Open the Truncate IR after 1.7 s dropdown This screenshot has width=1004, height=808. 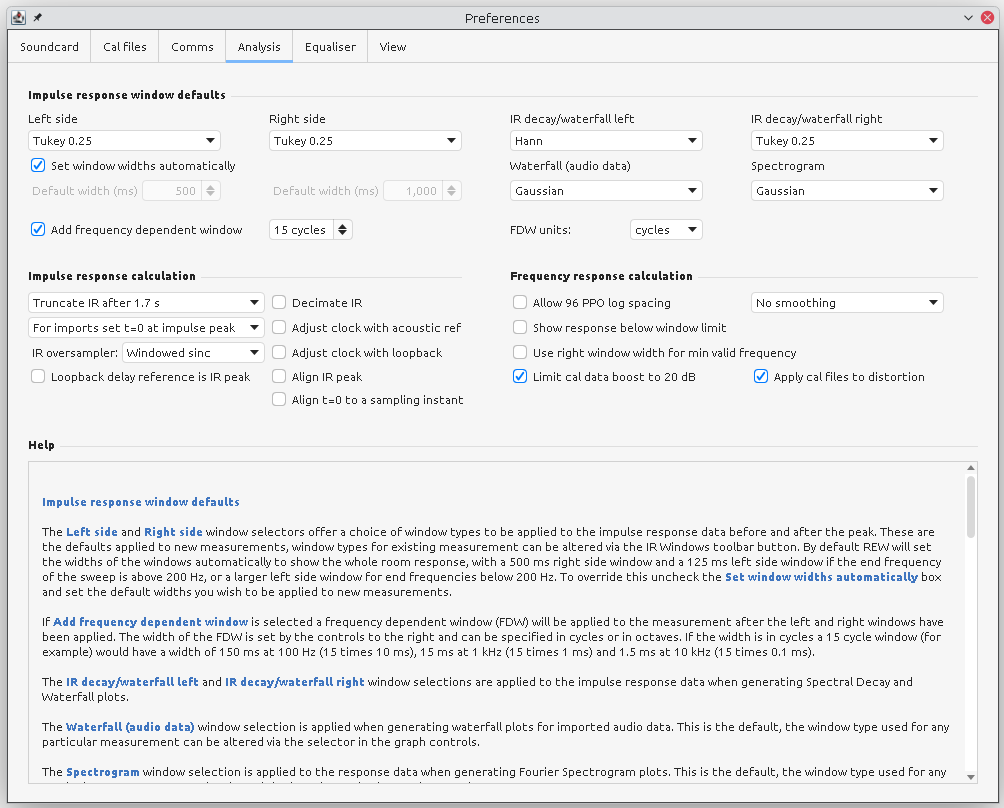click(x=146, y=303)
